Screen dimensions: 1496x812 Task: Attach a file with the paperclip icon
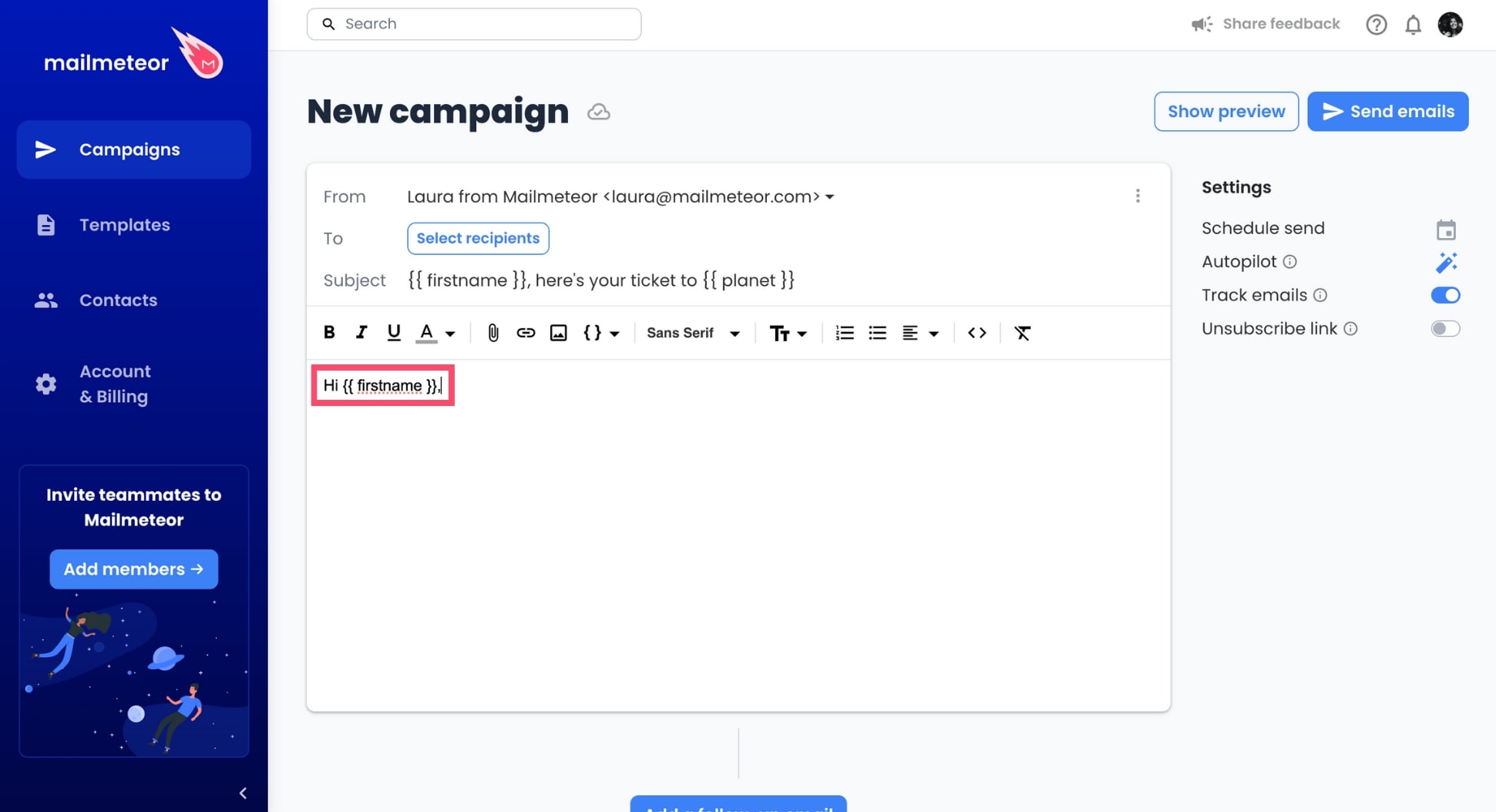pos(493,333)
